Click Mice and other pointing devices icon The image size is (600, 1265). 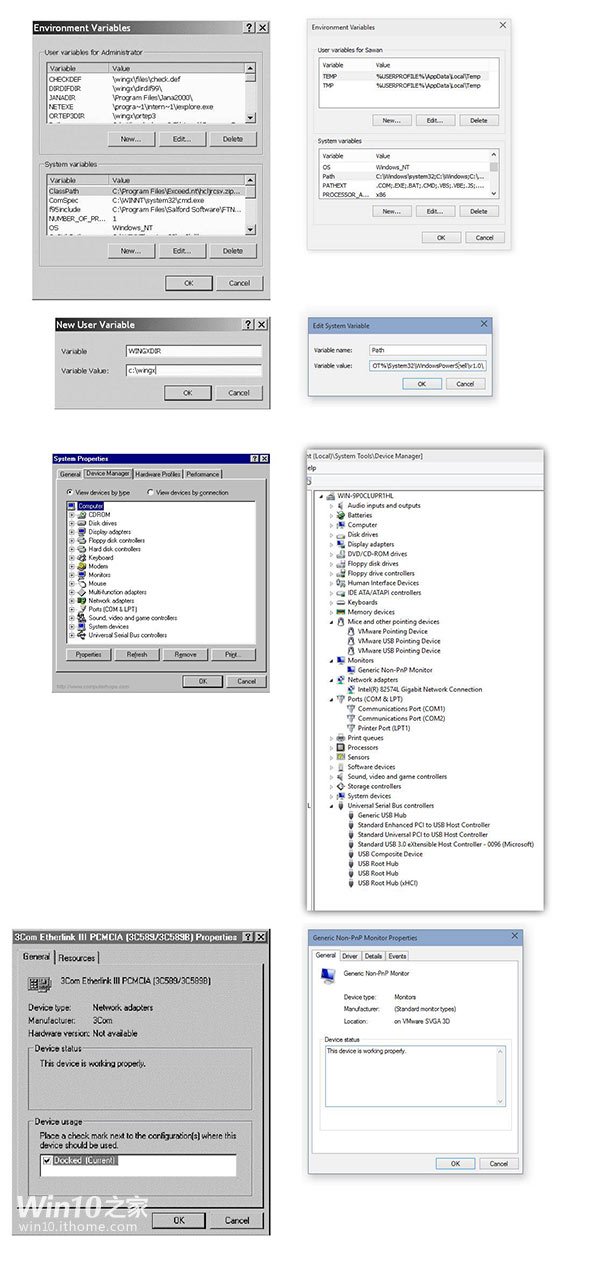[x=341, y=621]
